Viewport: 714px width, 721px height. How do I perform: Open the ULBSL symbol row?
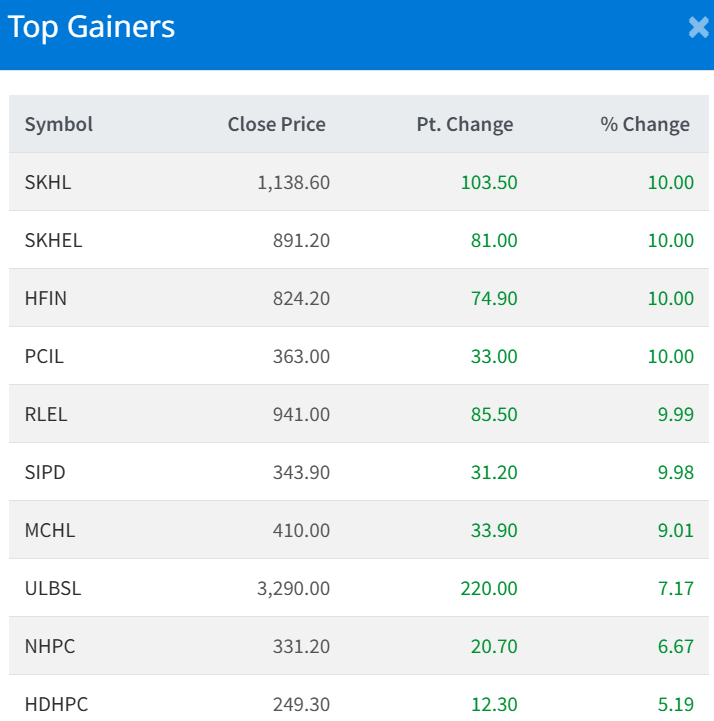point(53,588)
